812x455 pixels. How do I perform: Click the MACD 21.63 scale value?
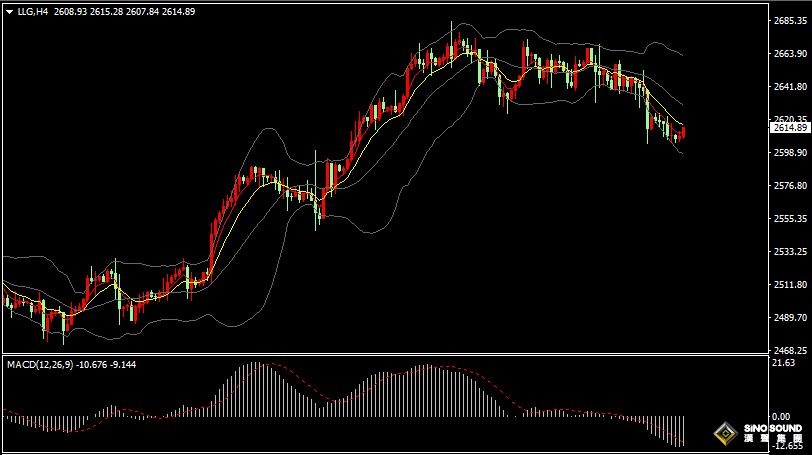pos(783,363)
